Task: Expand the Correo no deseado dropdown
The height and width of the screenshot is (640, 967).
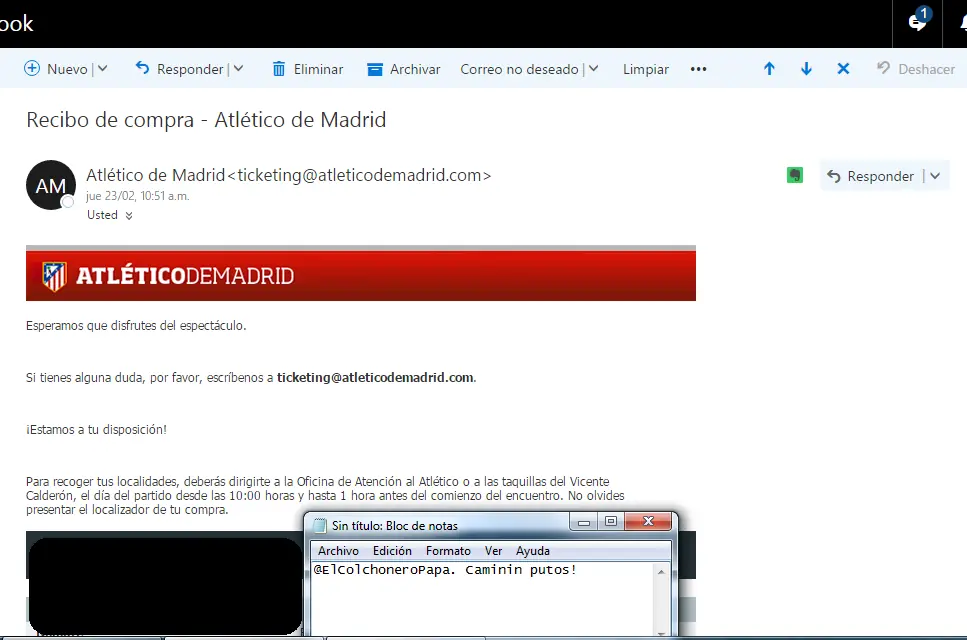Action: coord(593,68)
